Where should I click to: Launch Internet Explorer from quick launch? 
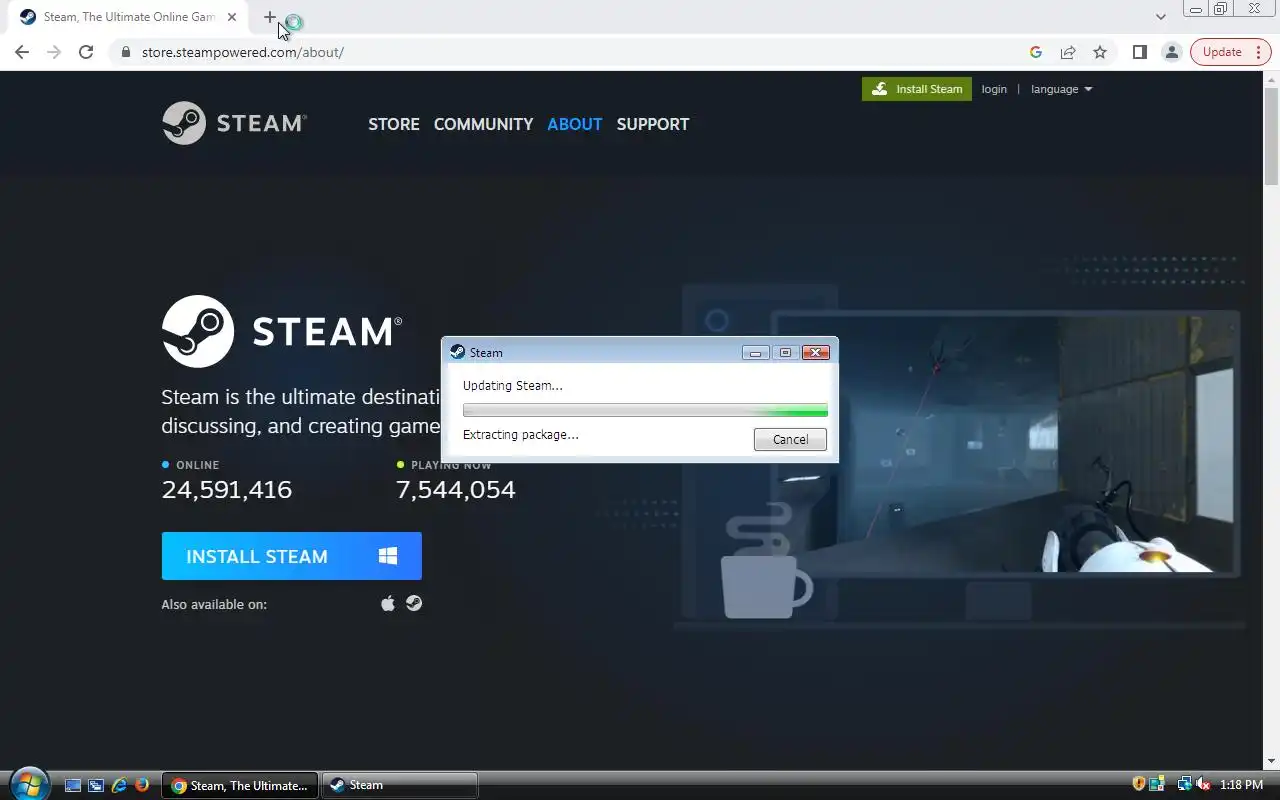(119, 785)
